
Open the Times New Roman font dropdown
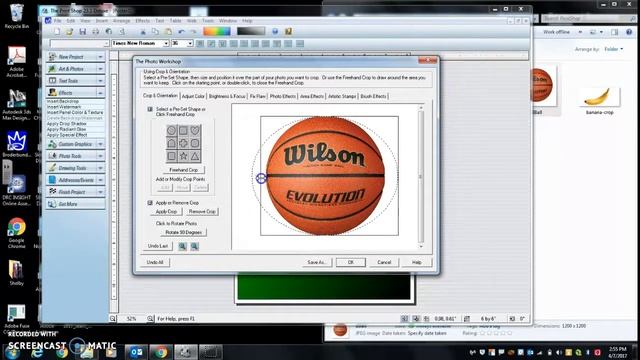166,43
